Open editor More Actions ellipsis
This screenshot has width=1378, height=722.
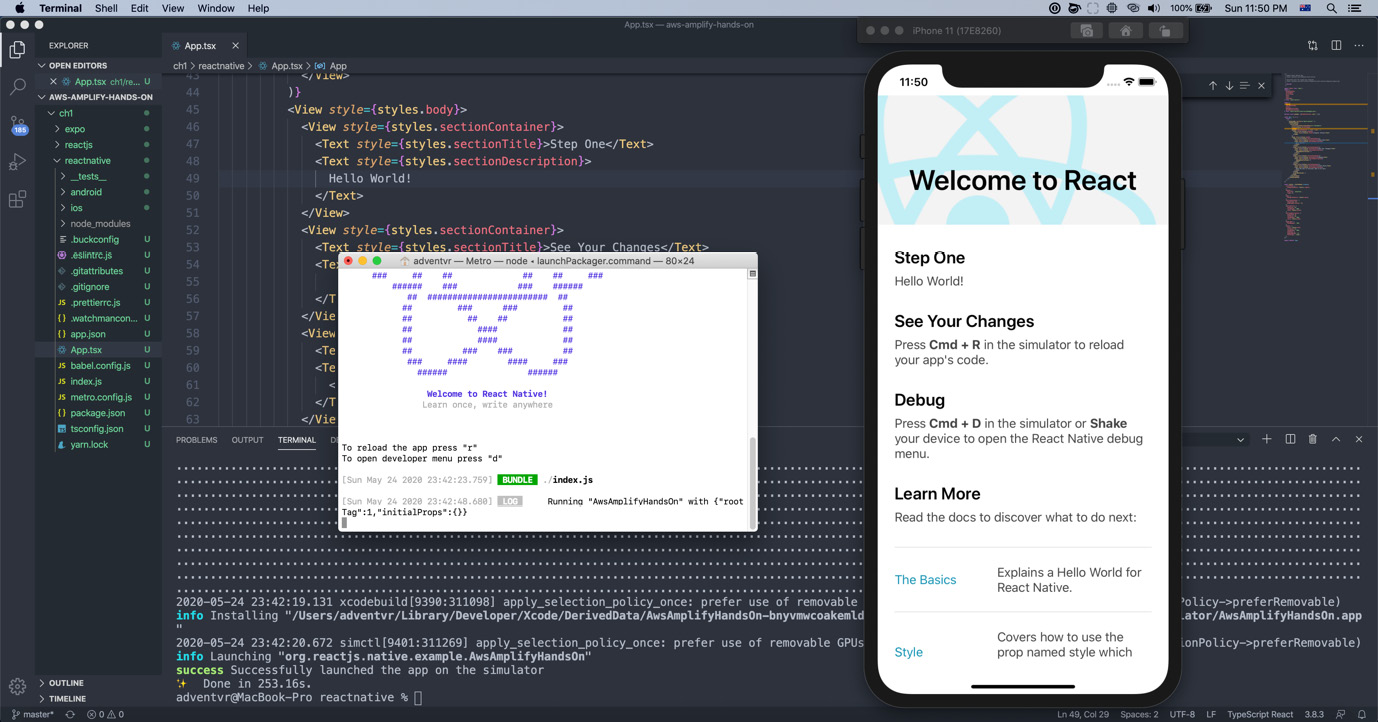tap(1359, 46)
